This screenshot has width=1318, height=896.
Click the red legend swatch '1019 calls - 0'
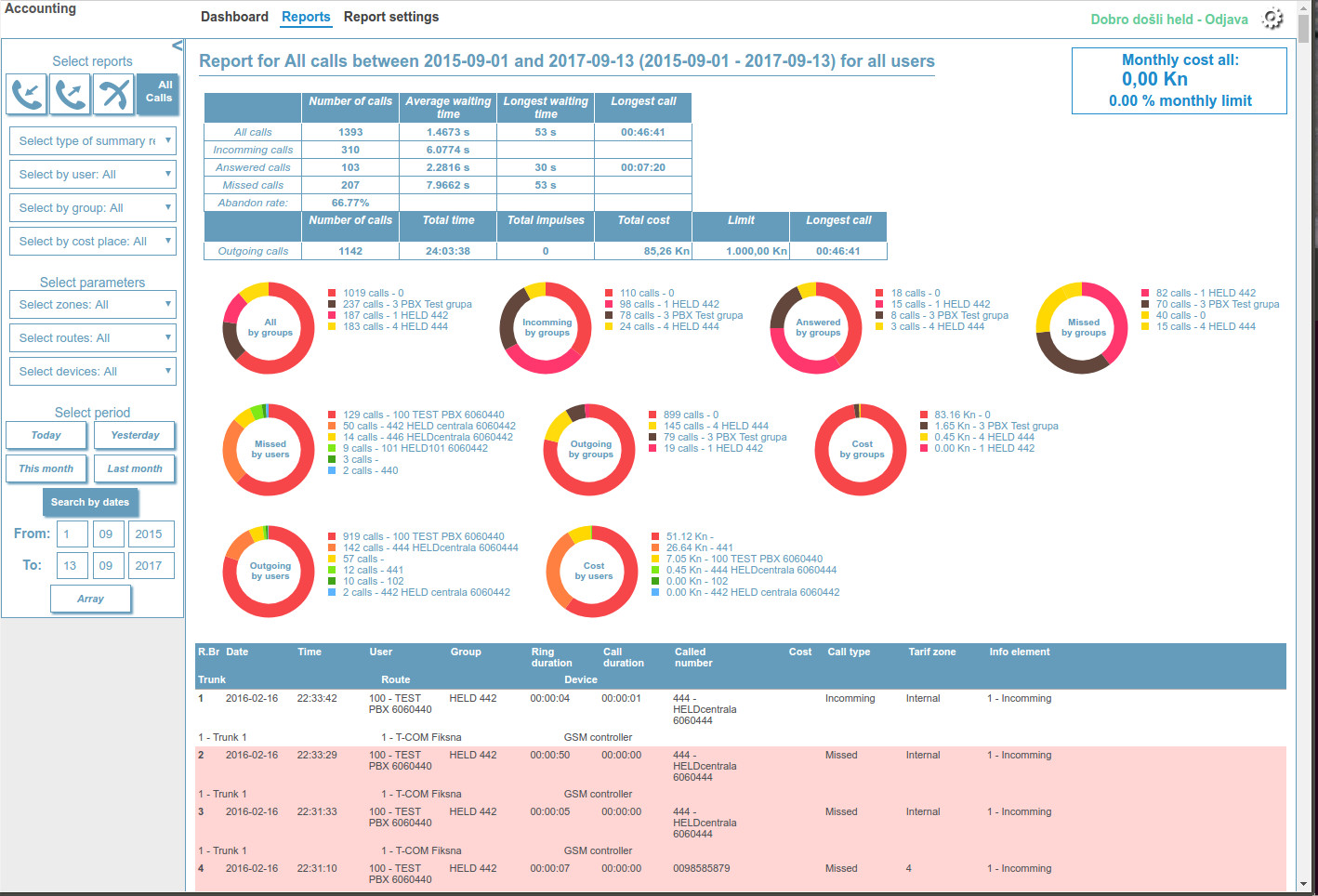click(x=333, y=293)
